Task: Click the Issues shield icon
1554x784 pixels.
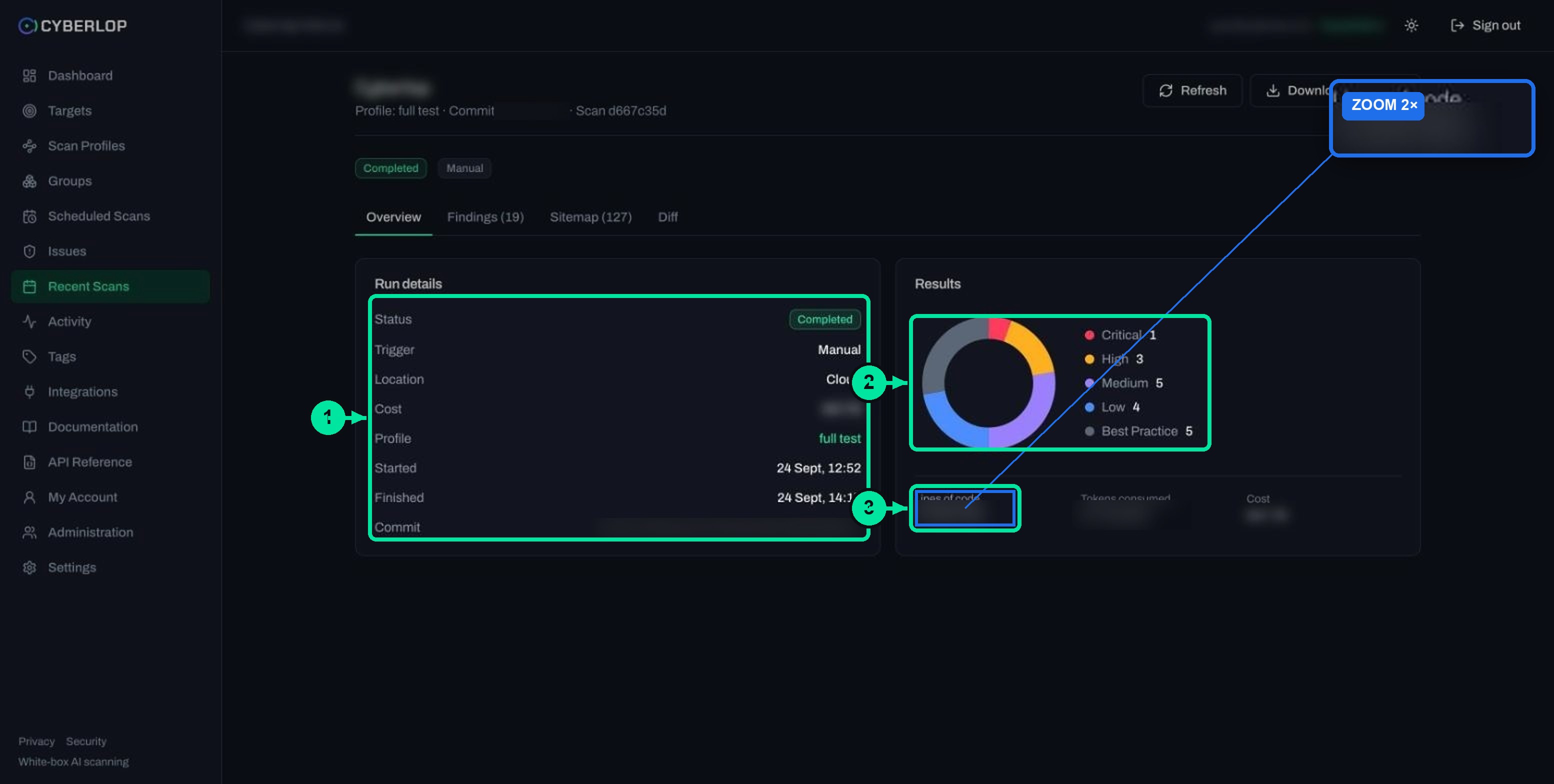Action: click(x=29, y=251)
